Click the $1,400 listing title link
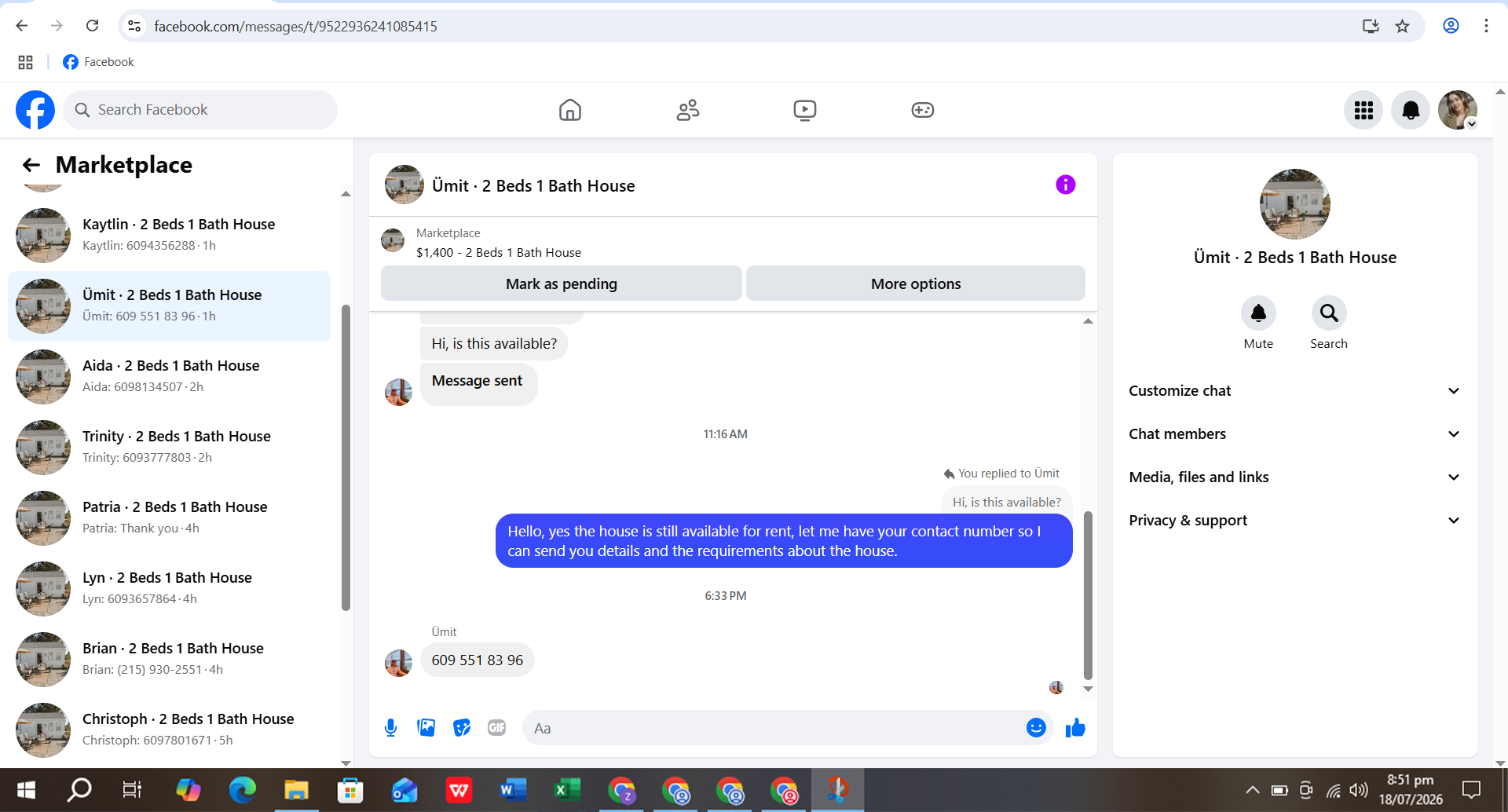 point(499,253)
